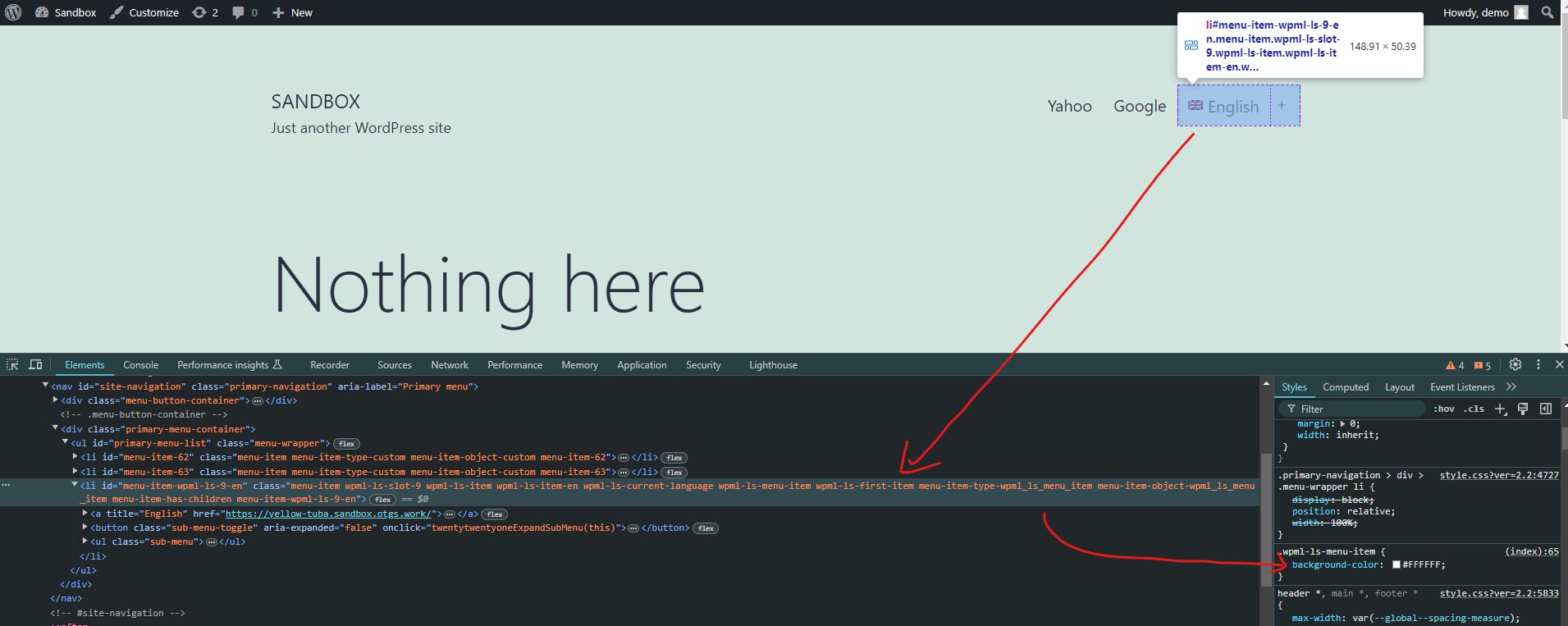Collapse the nav#site-navigation node
Viewport: 1568px width, 626px height.
tap(45, 386)
